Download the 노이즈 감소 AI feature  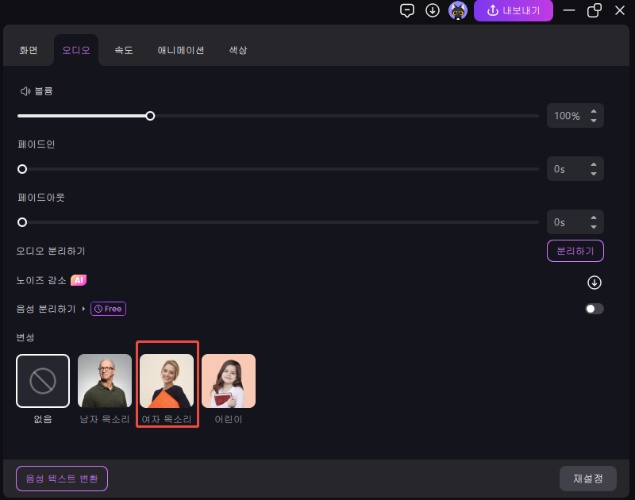pos(594,283)
